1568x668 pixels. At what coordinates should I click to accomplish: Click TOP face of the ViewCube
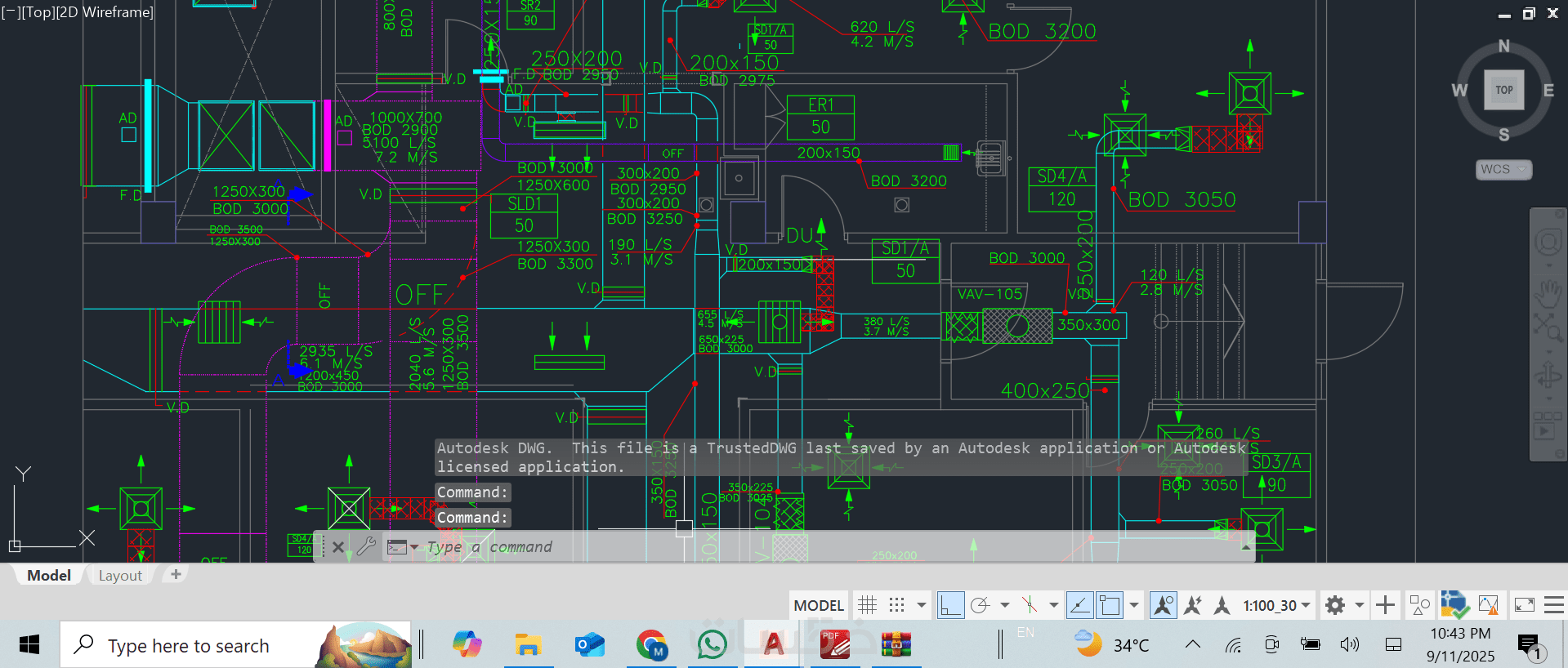point(1504,90)
